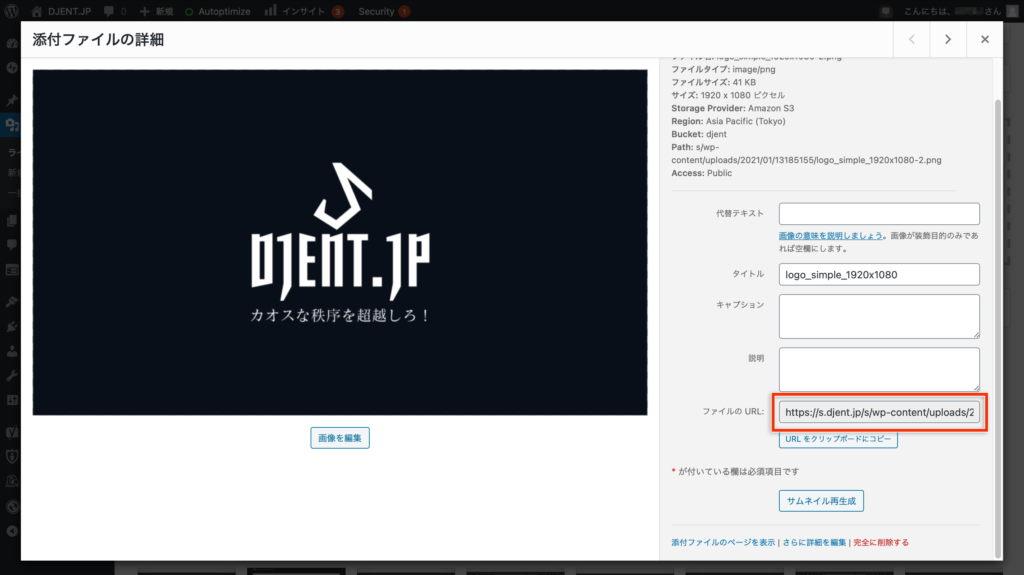1024x575 pixels.
Task: Click the Path s/wp-content/uploads text
Action: point(807,154)
